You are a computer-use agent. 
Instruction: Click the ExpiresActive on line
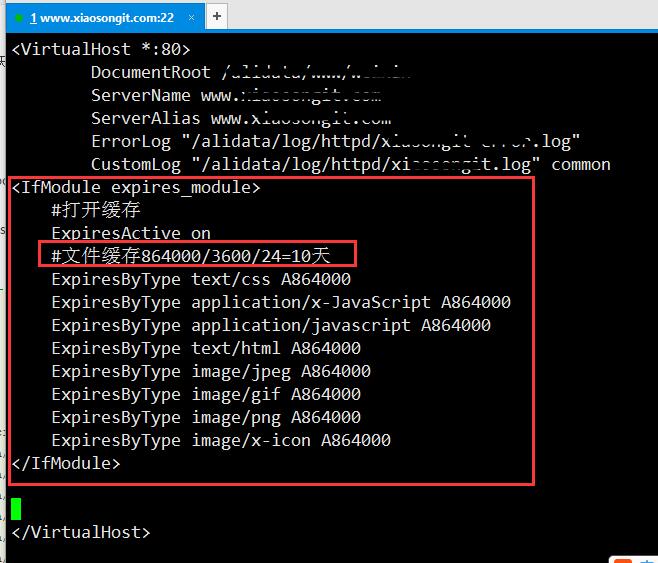pyautogui.click(x=131, y=233)
